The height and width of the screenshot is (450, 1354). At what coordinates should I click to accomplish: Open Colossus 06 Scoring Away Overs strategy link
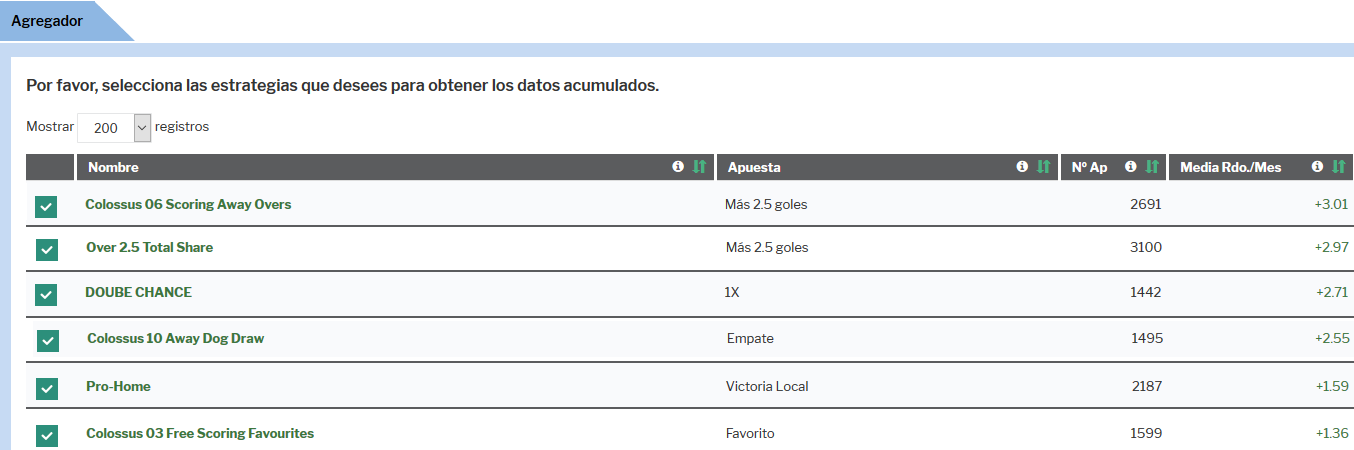tap(188, 204)
